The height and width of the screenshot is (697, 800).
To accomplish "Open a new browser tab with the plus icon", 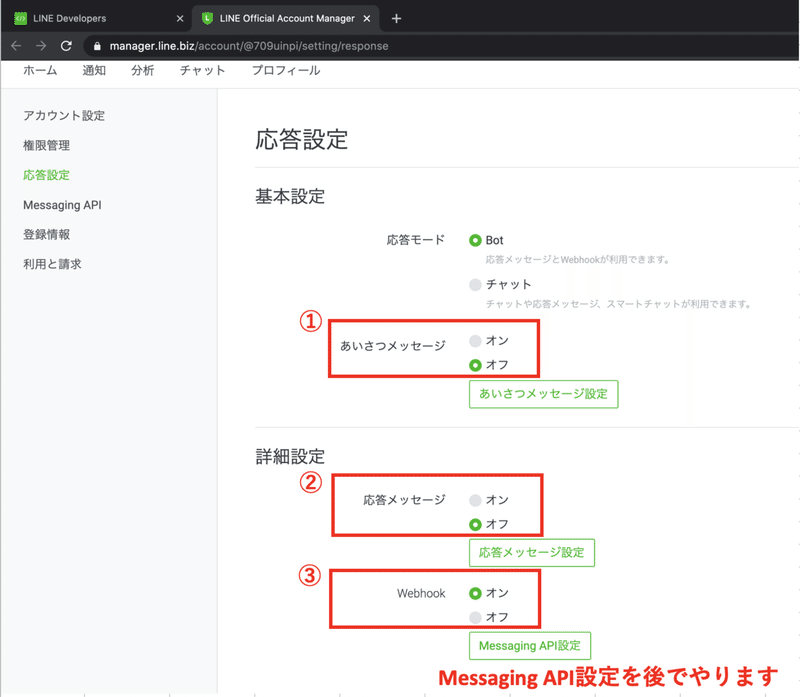I will pyautogui.click(x=394, y=17).
